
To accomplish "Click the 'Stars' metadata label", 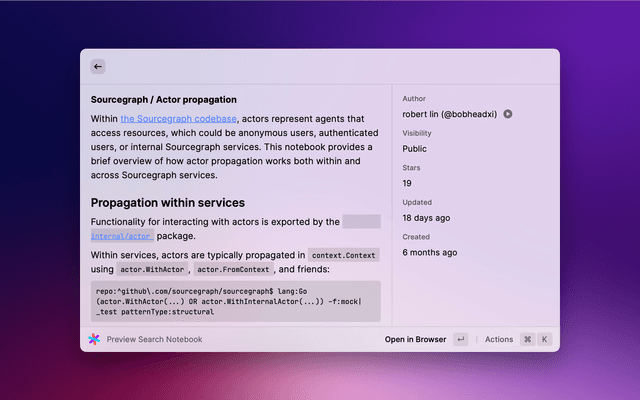I will click(x=411, y=168).
